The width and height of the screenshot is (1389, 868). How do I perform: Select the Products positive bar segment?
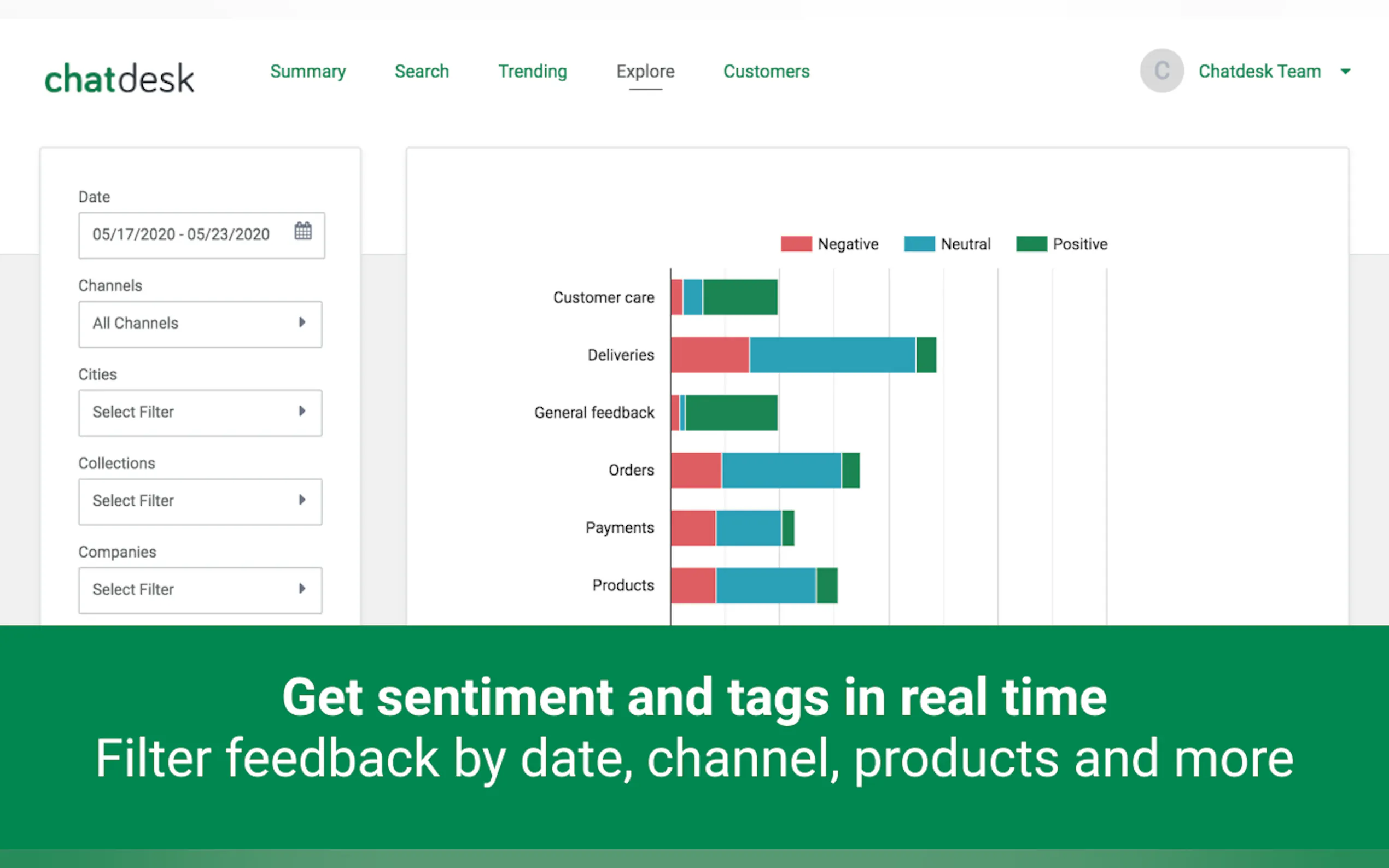tap(827, 585)
